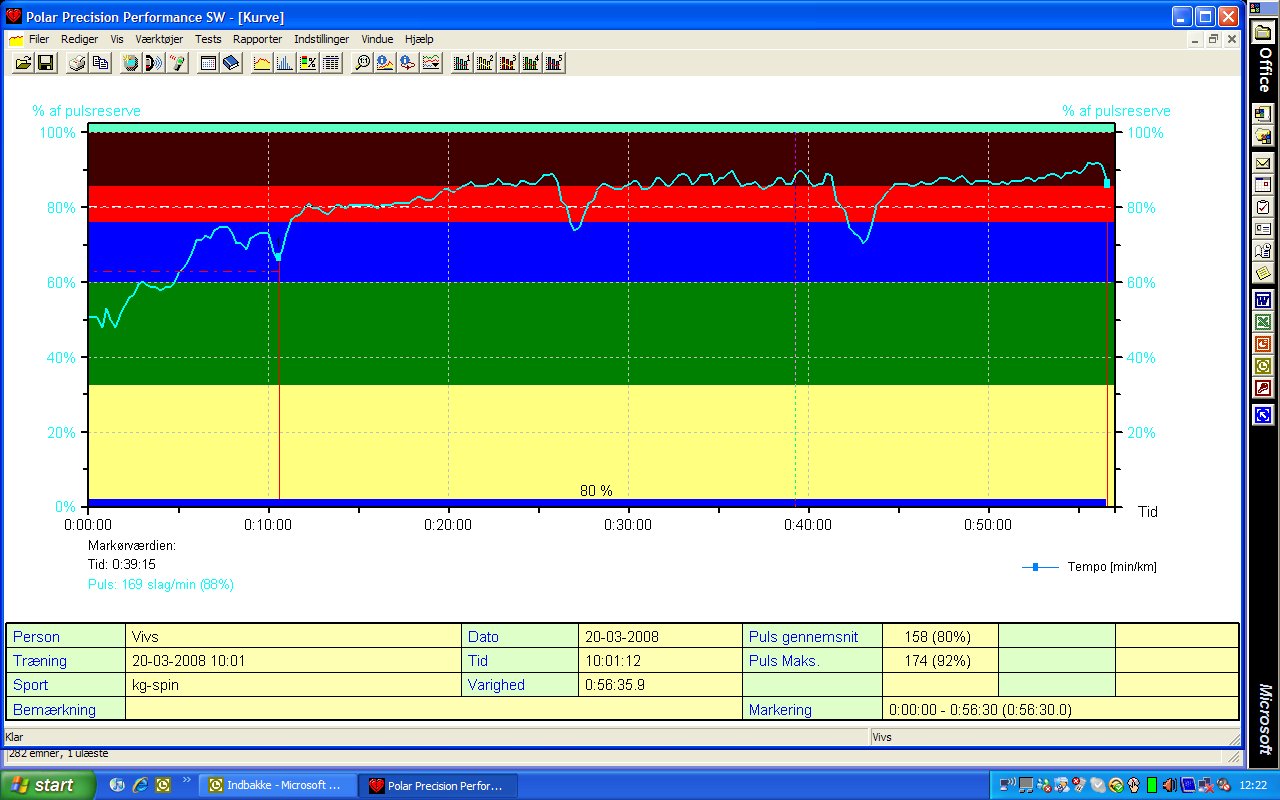Open the Værktøjer menu

160,39
